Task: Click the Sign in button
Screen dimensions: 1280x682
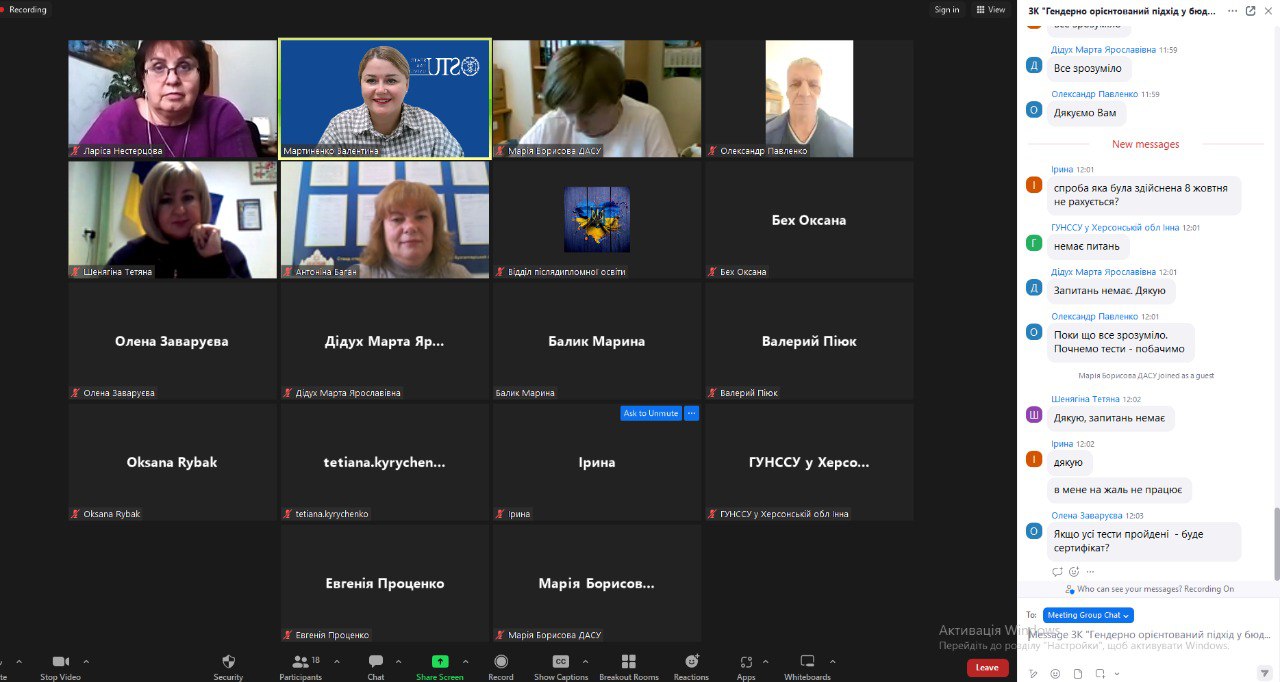Action: (946, 10)
